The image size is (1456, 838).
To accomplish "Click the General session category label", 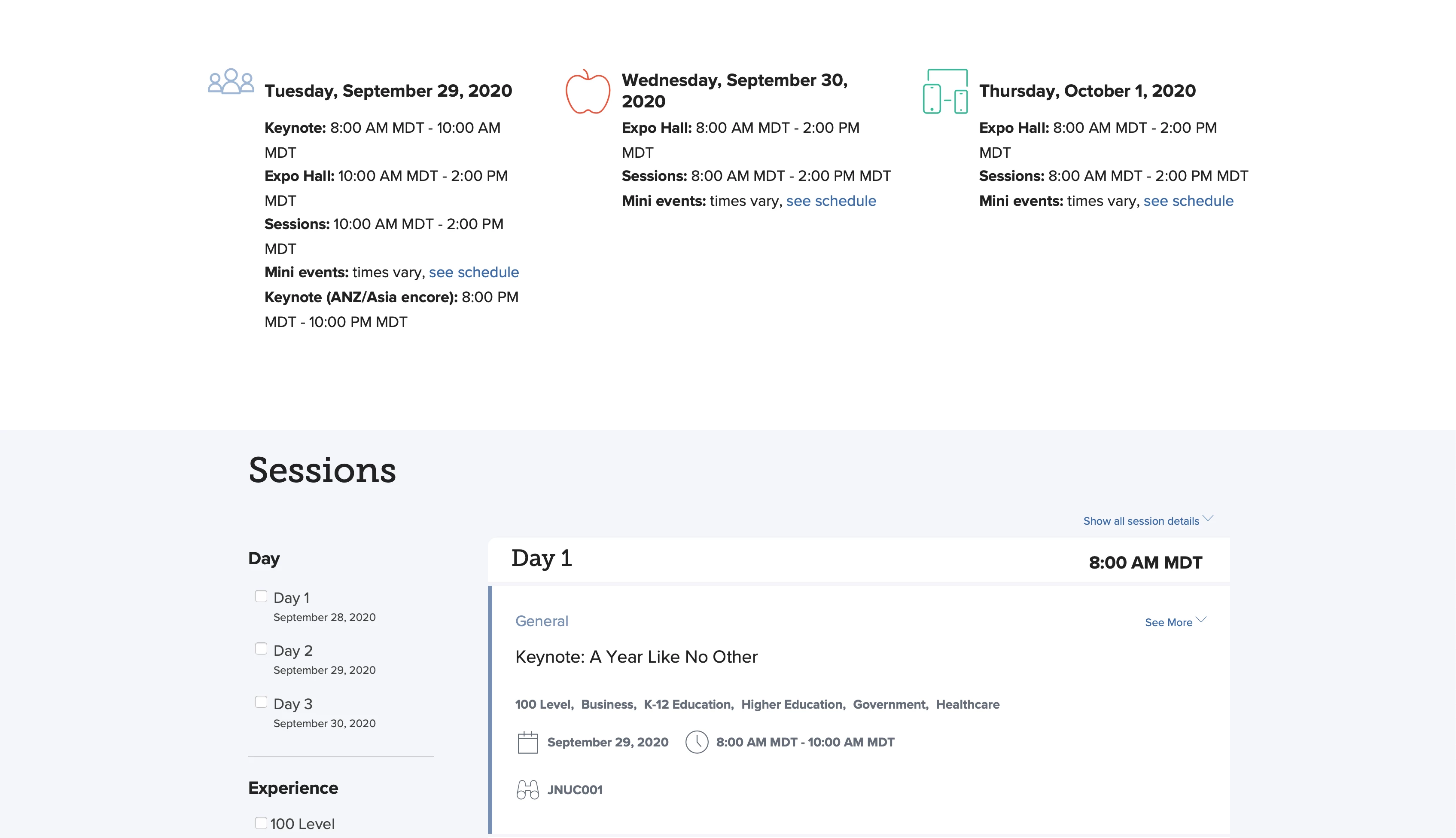I will click(x=541, y=621).
